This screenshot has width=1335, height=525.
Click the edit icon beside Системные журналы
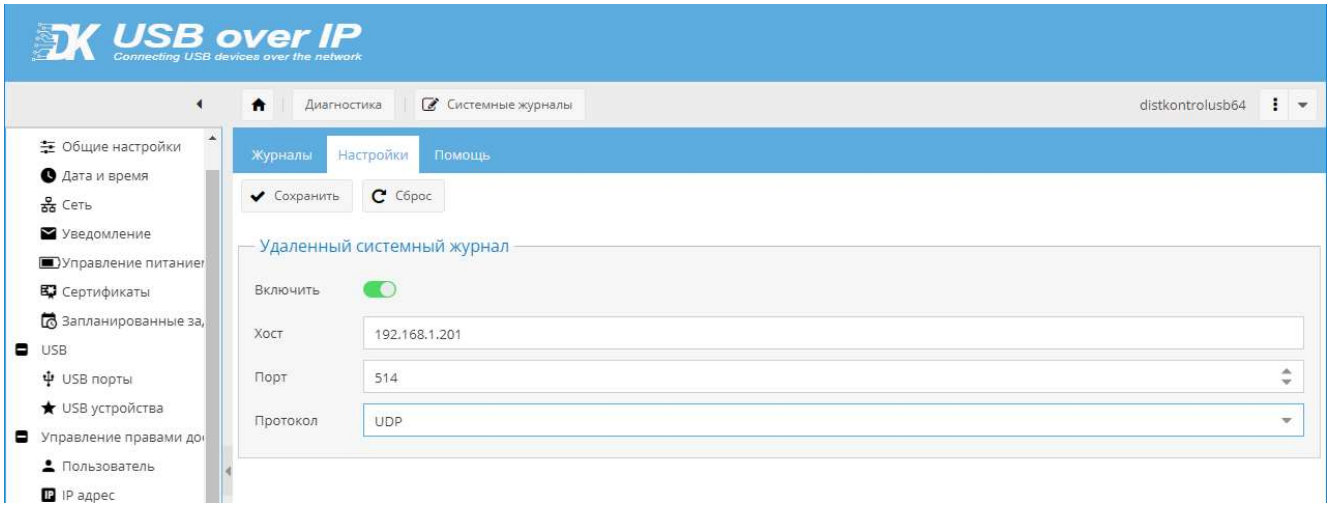coord(431,105)
